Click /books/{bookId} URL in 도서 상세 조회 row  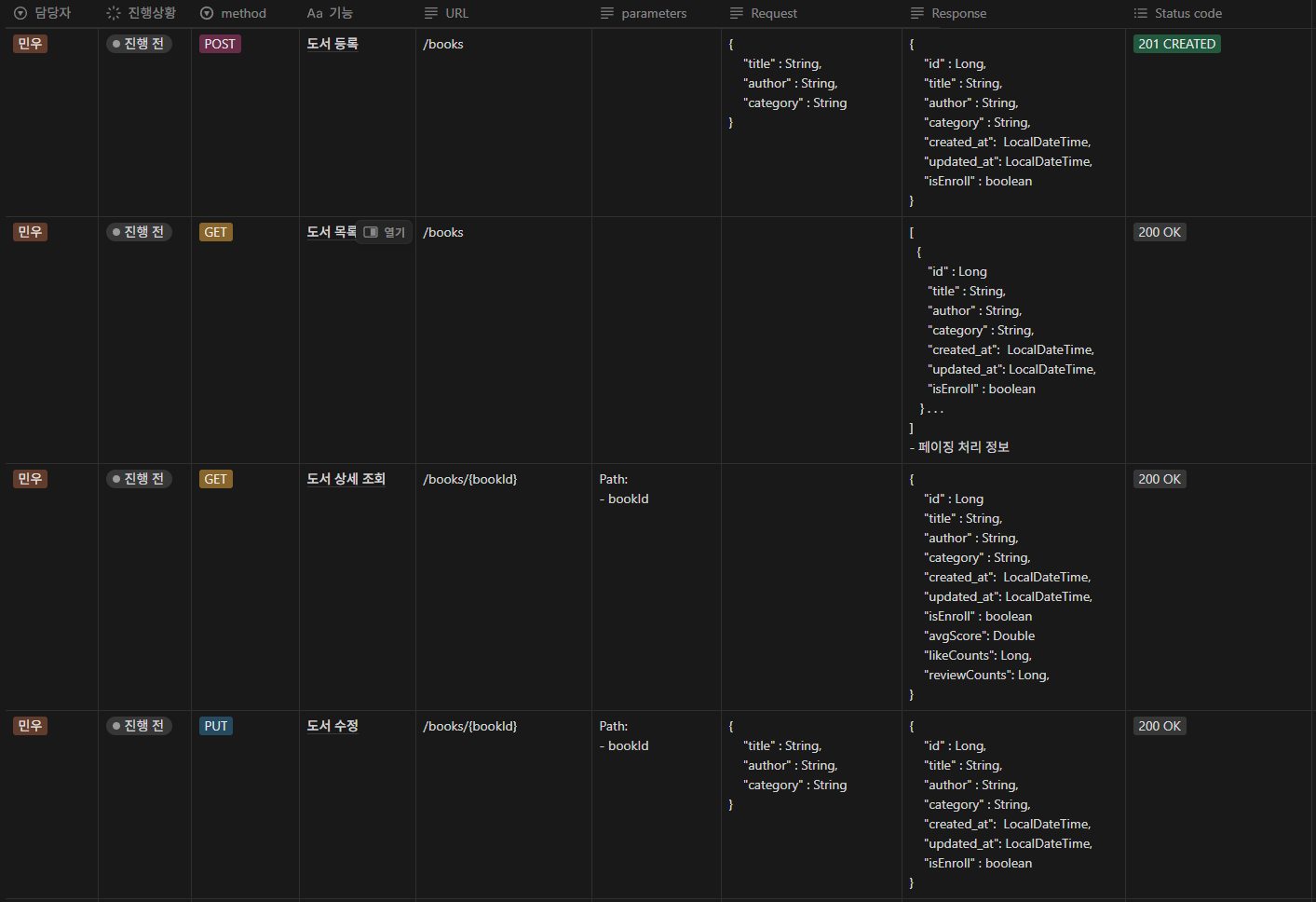pos(470,479)
